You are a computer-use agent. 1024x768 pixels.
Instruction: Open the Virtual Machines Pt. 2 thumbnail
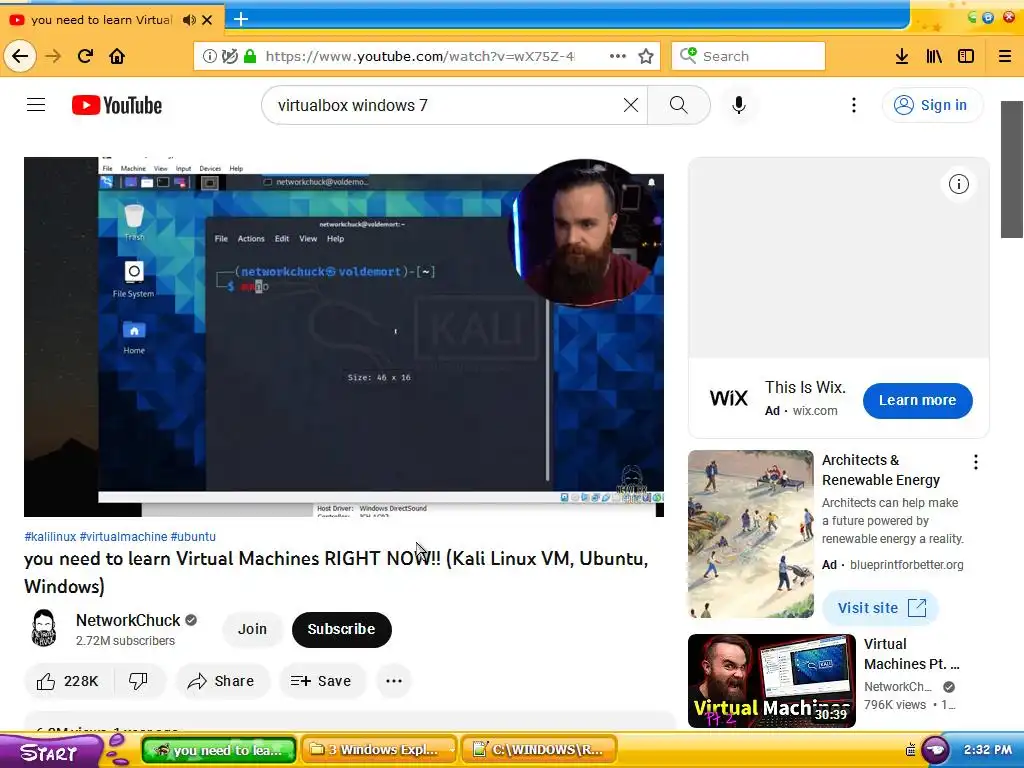click(x=771, y=680)
